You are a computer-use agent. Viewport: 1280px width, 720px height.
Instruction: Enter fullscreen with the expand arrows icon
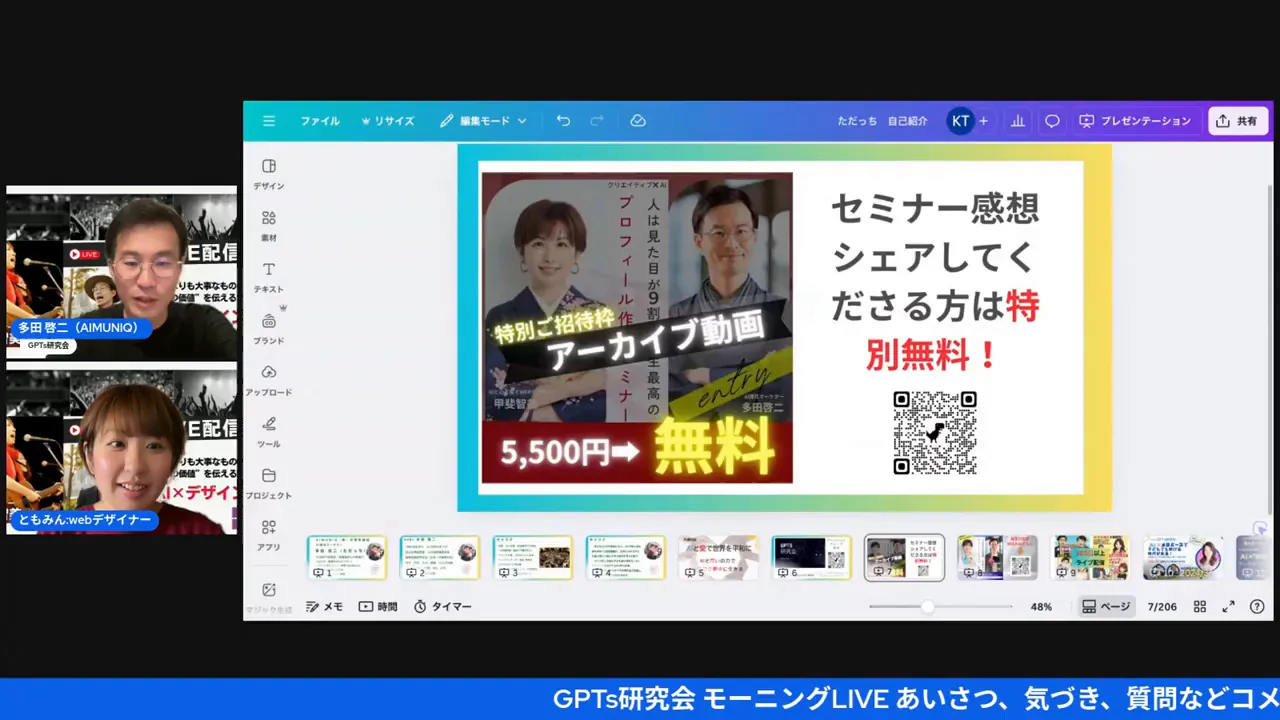(x=1229, y=607)
